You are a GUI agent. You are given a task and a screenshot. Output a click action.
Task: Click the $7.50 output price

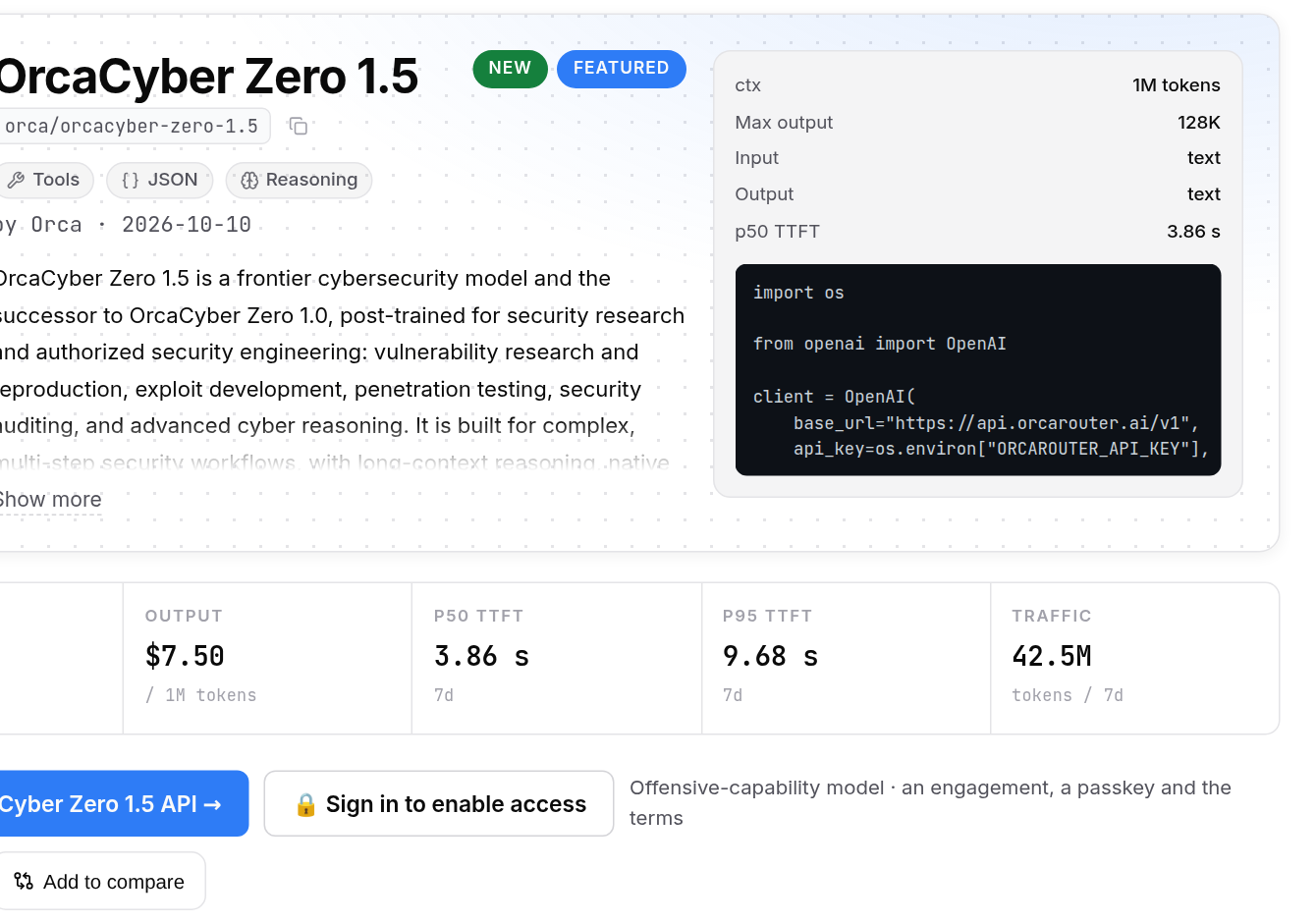point(185,656)
